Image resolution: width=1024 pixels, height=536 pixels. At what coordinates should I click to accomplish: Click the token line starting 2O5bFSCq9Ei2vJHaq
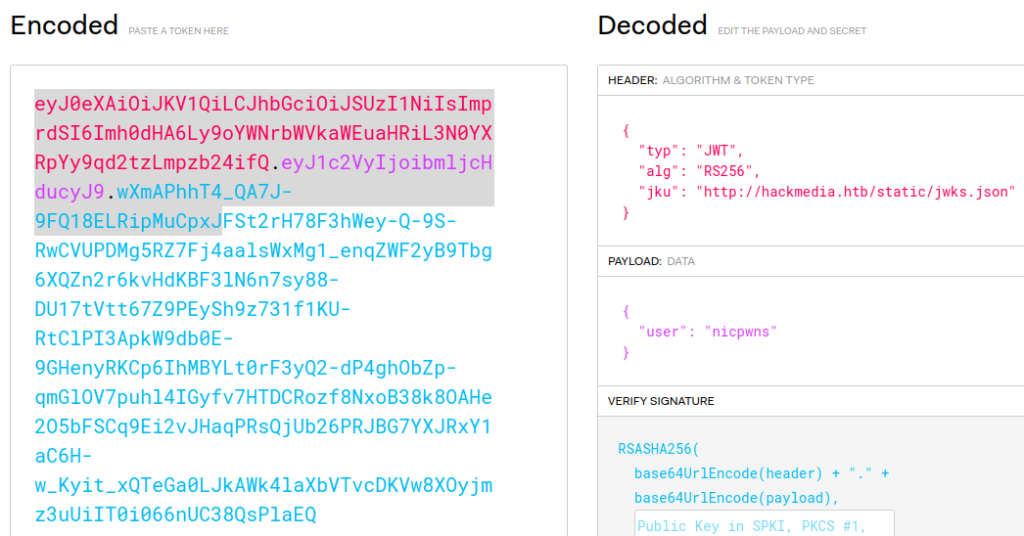(x=263, y=426)
